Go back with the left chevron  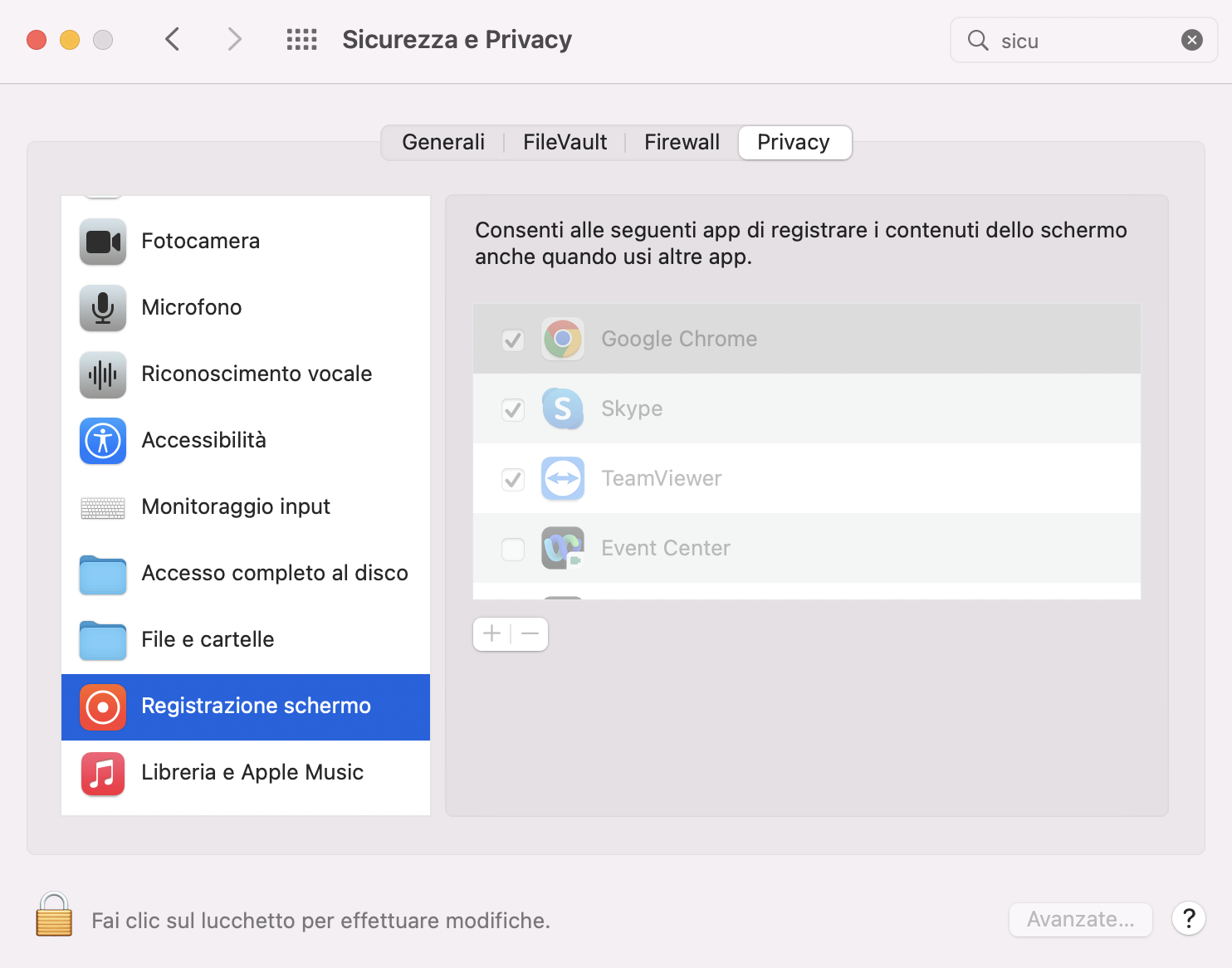(173, 40)
